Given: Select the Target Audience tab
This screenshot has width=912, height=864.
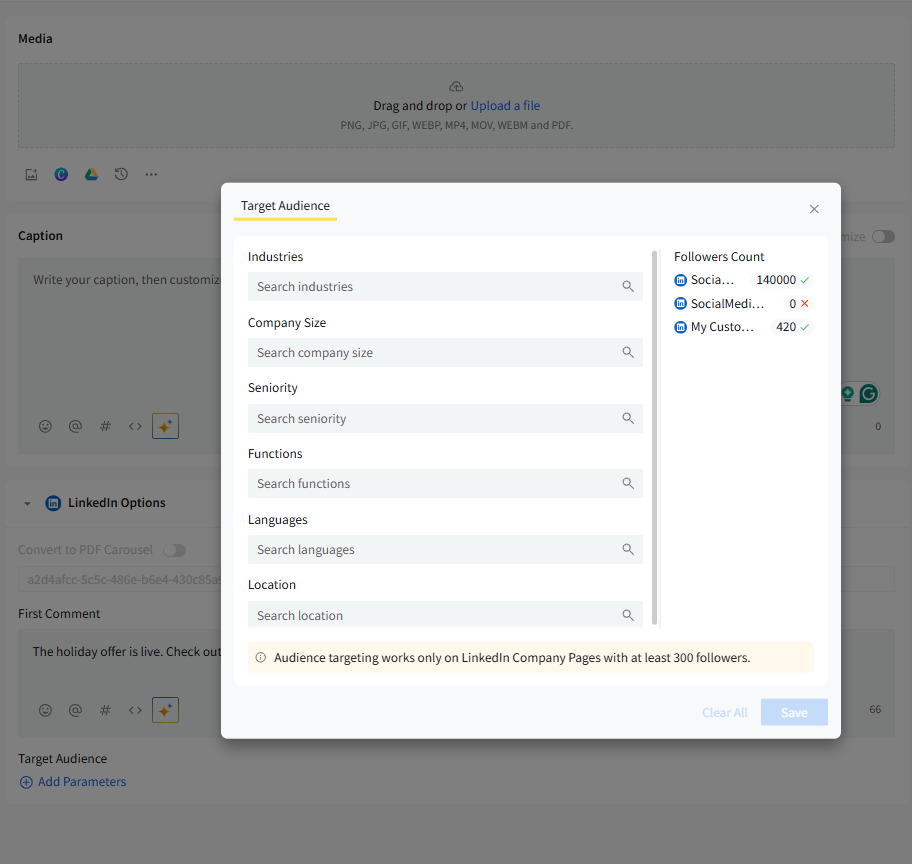Looking at the screenshot, I should coord(285,206).
